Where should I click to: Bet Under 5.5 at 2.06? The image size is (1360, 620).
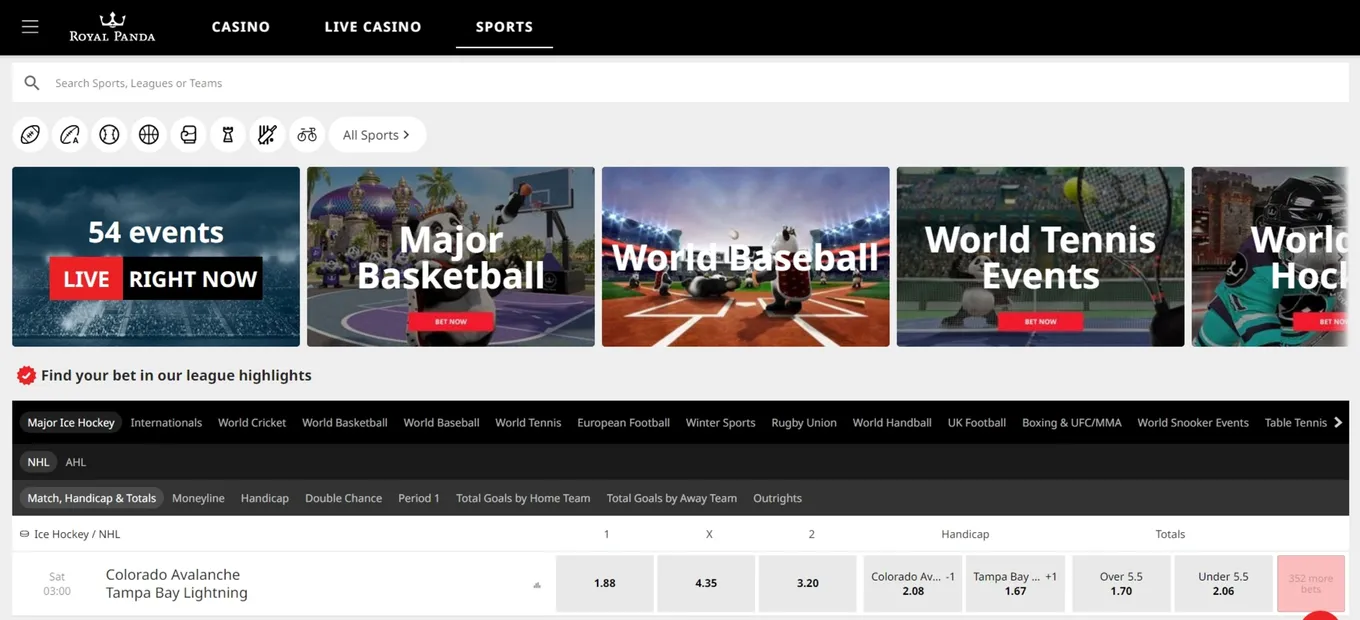pyautogui.click(x=1223, y=583)
